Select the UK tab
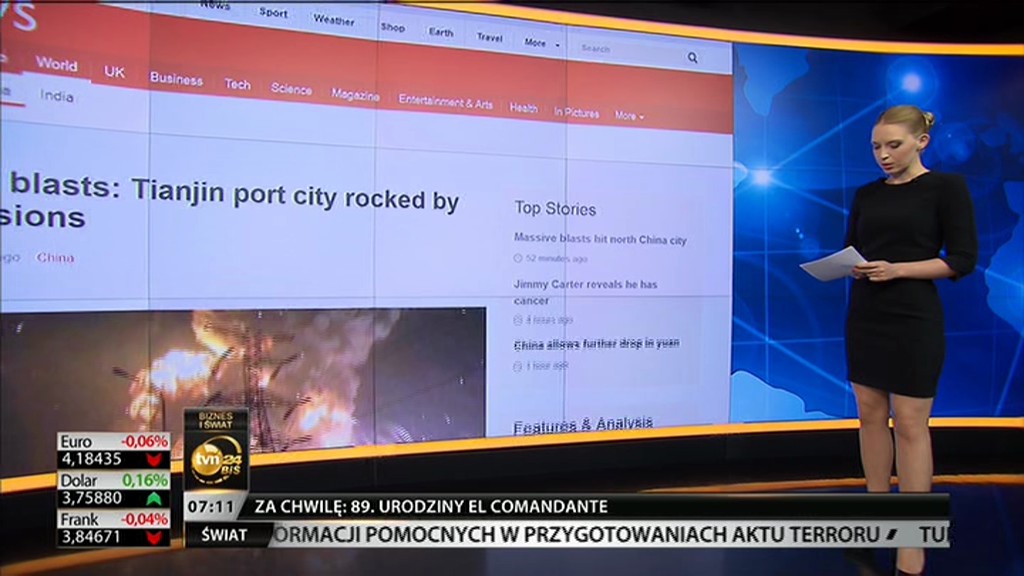The height and width of the screenshot is (576, 1024). point(114,72)
